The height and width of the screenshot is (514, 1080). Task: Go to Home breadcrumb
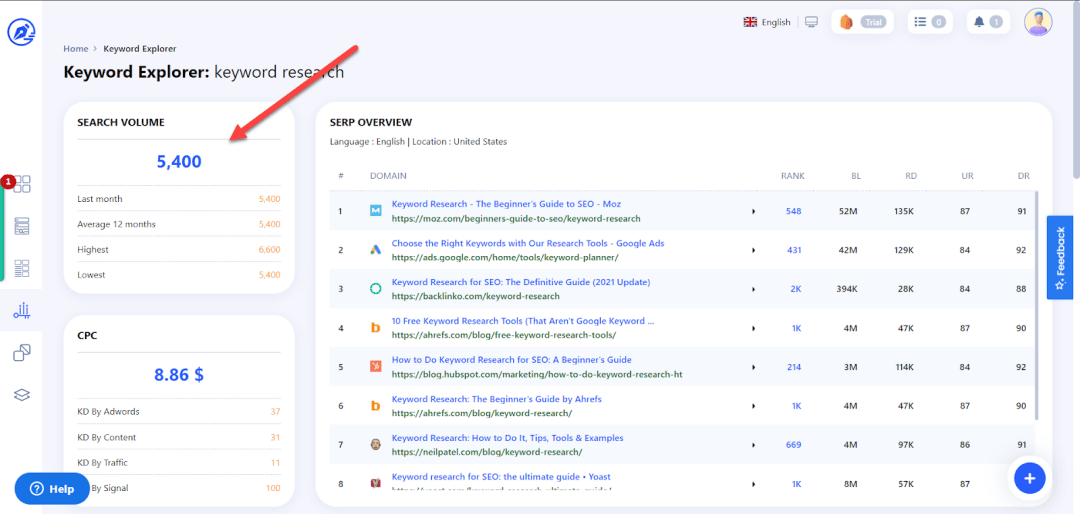pyautogui.click(x=76, y=49)
